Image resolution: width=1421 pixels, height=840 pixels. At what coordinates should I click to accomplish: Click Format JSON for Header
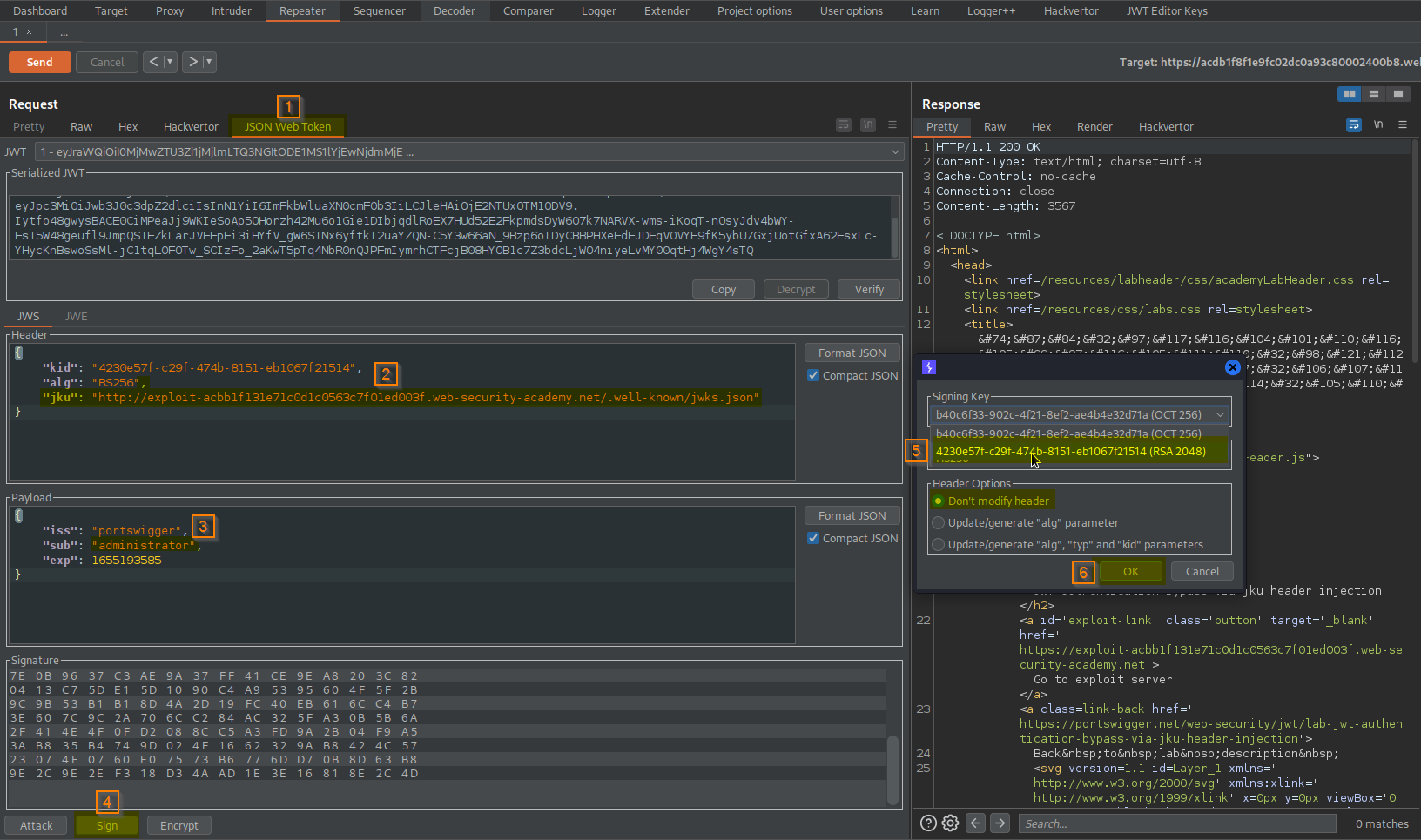852,353
